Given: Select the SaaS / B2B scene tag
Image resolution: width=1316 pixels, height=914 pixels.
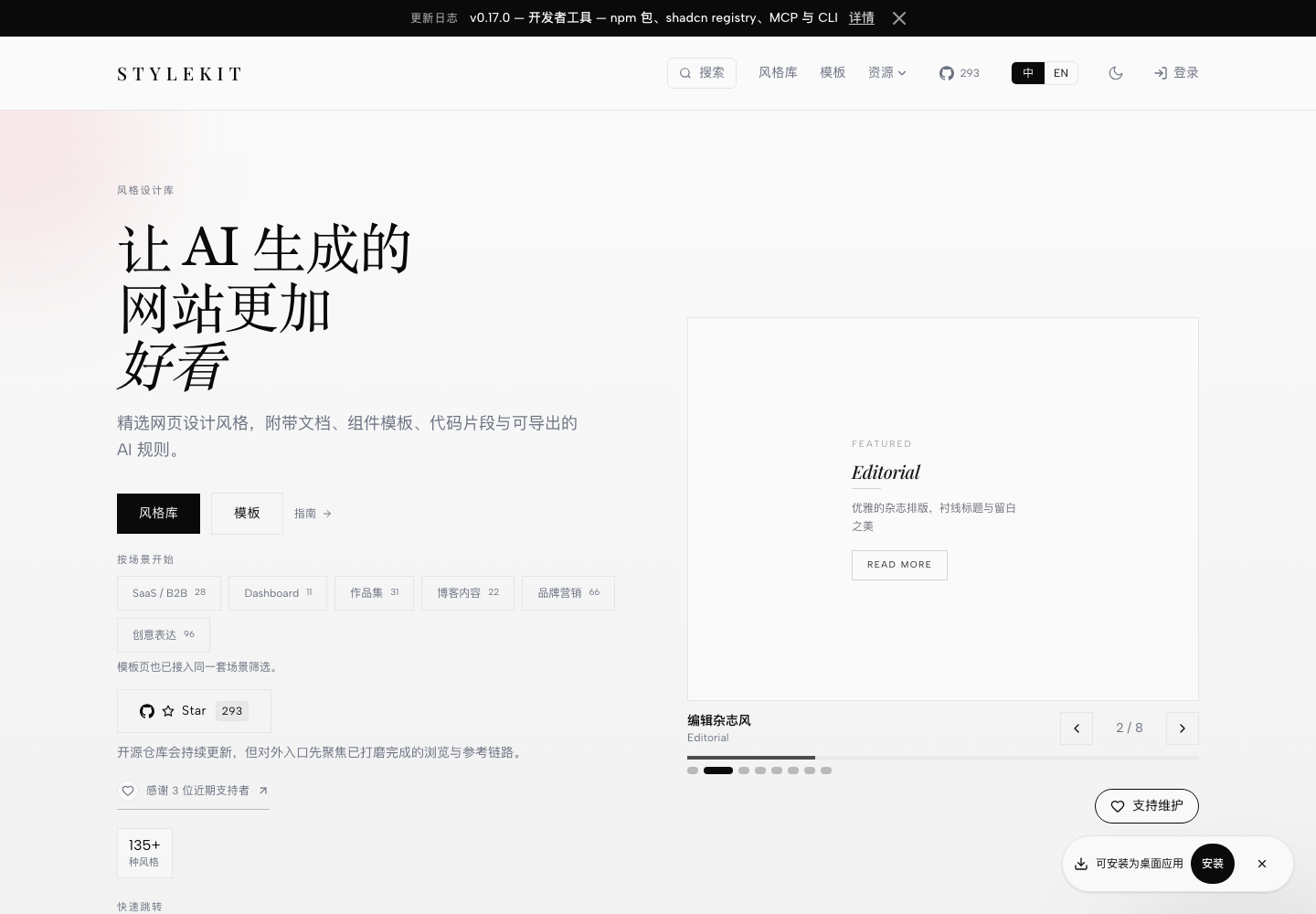Looking at the screenshot, I should coord(169,593).
